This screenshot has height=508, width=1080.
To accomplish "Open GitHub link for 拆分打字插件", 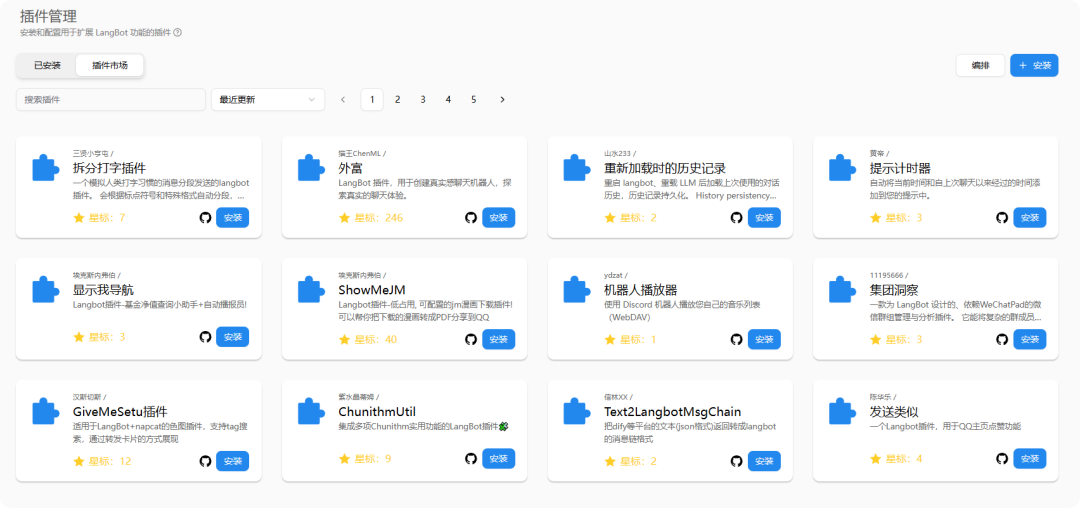I will [x=205, y=218].
